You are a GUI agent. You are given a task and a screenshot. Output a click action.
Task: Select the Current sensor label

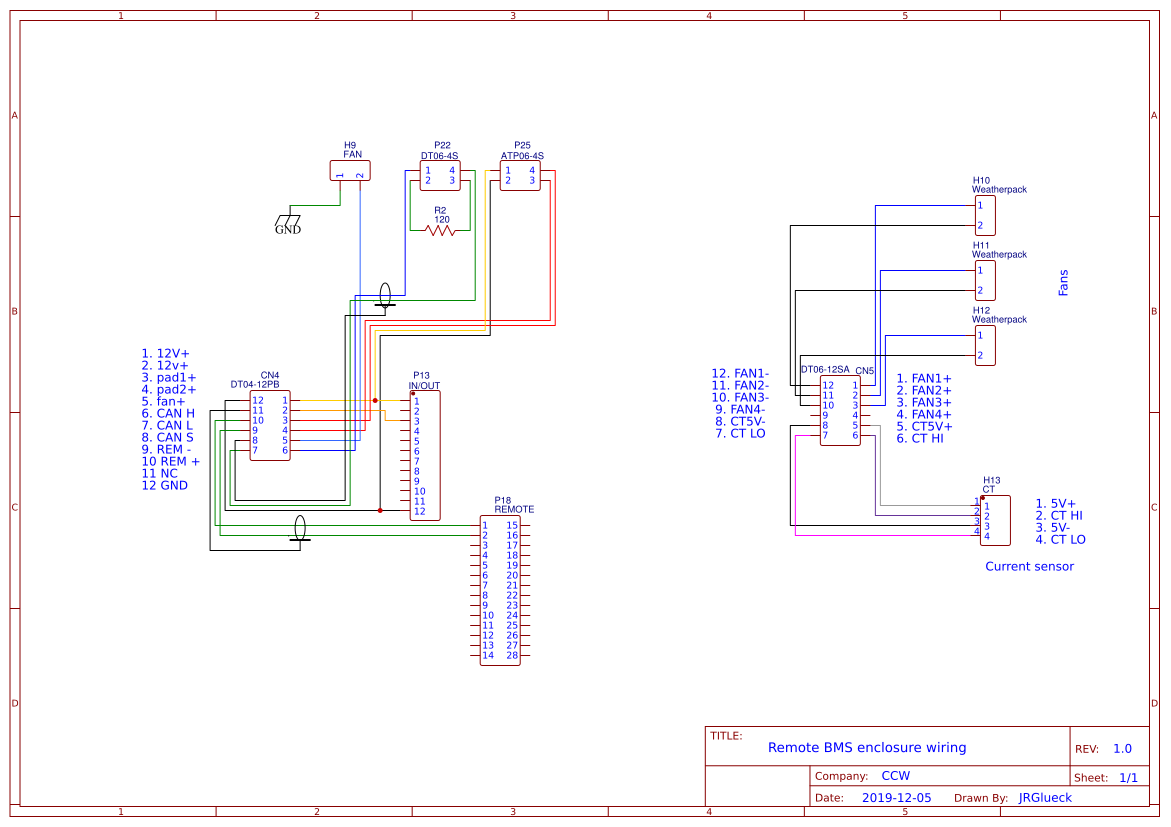click(1029, 566)
